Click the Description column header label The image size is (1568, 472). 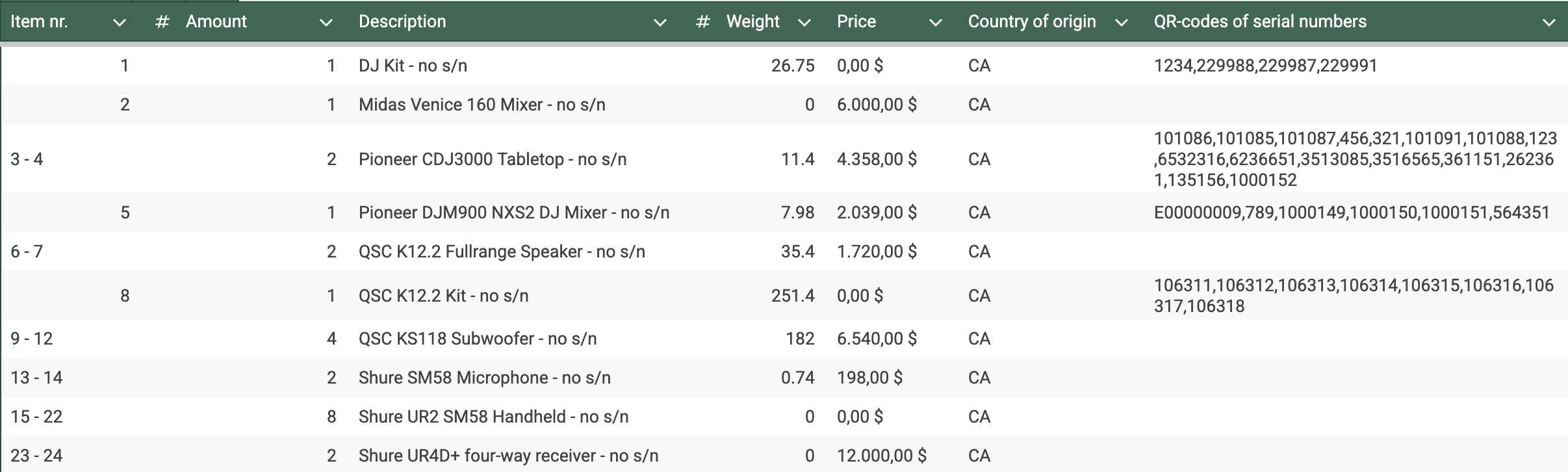(402, 21)
